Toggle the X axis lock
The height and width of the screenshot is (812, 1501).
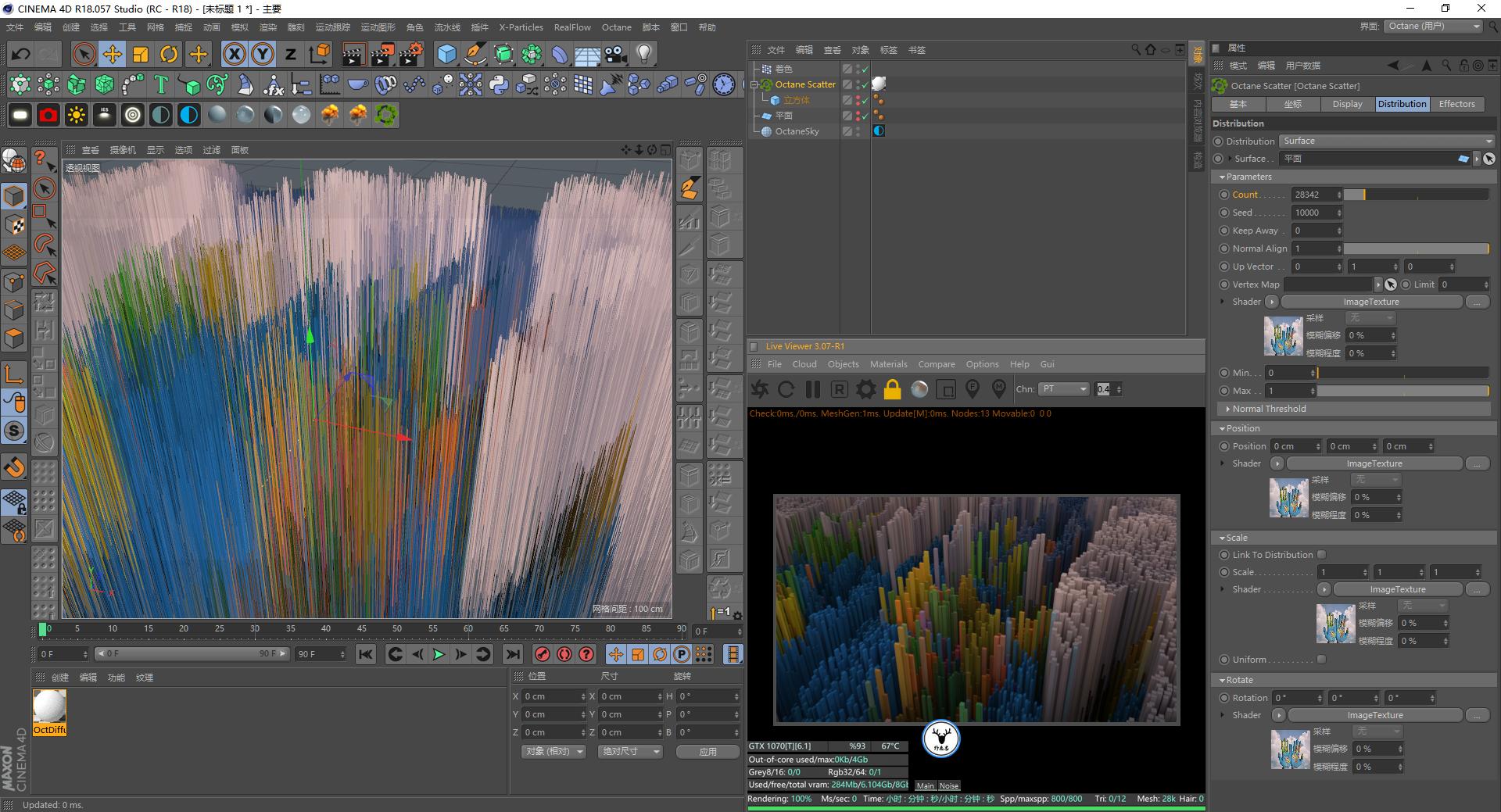pos(234,54)
